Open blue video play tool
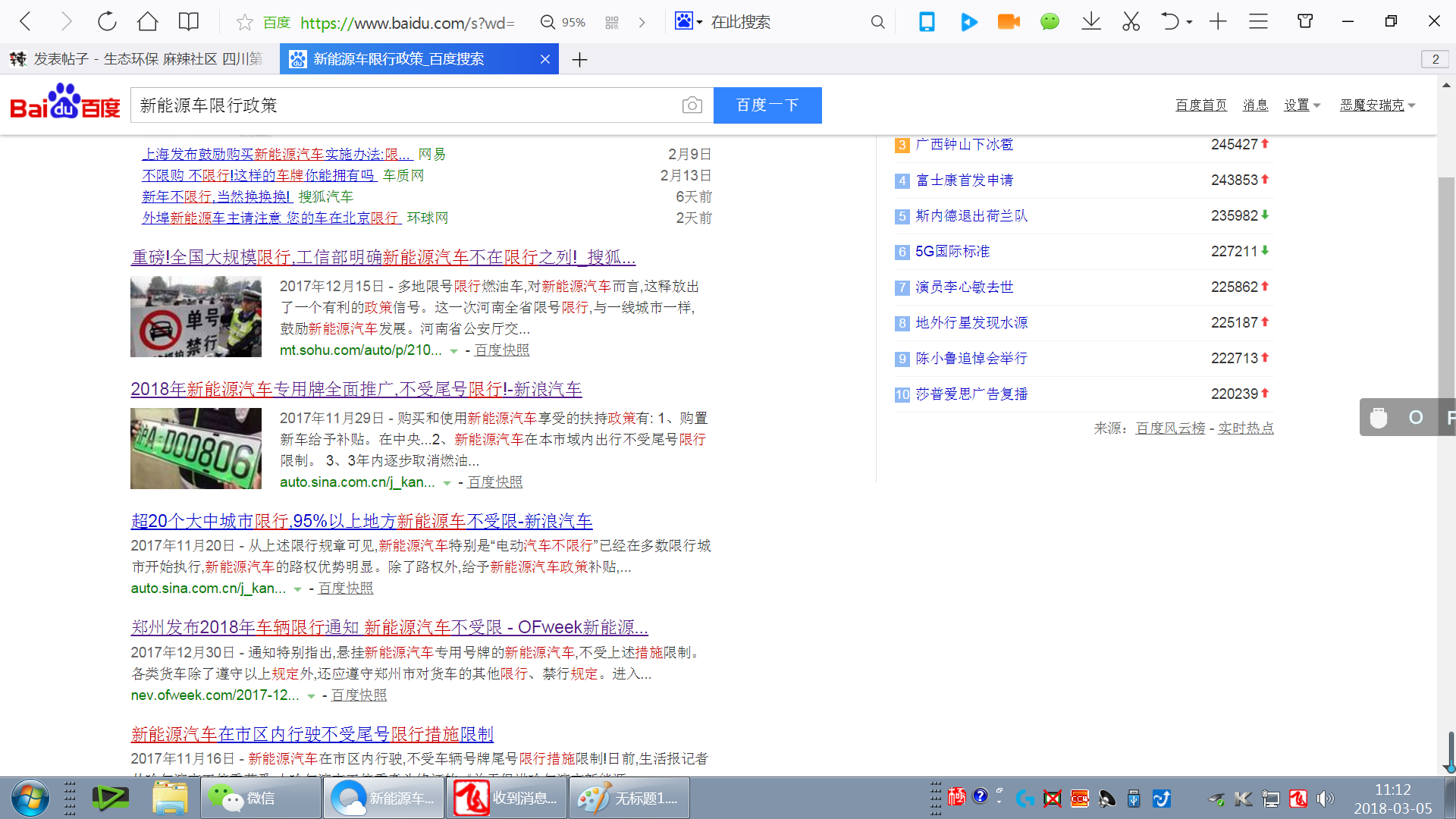Screen dimensions: 1456x819 click(968, 22)
